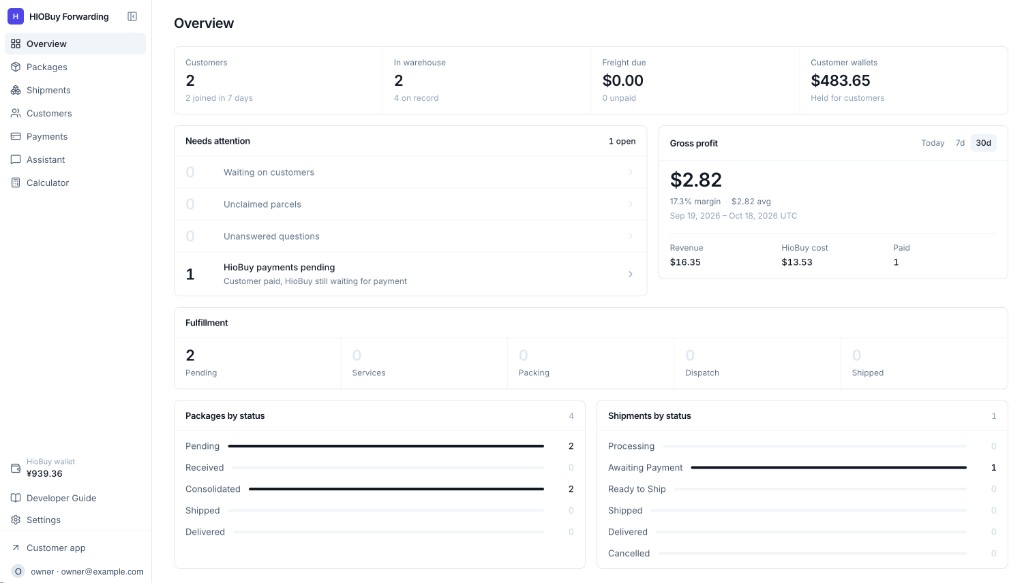This screenshot has height=583, width=1024.
Task: Click the Settings gear icon
Action: click(16, 520)
